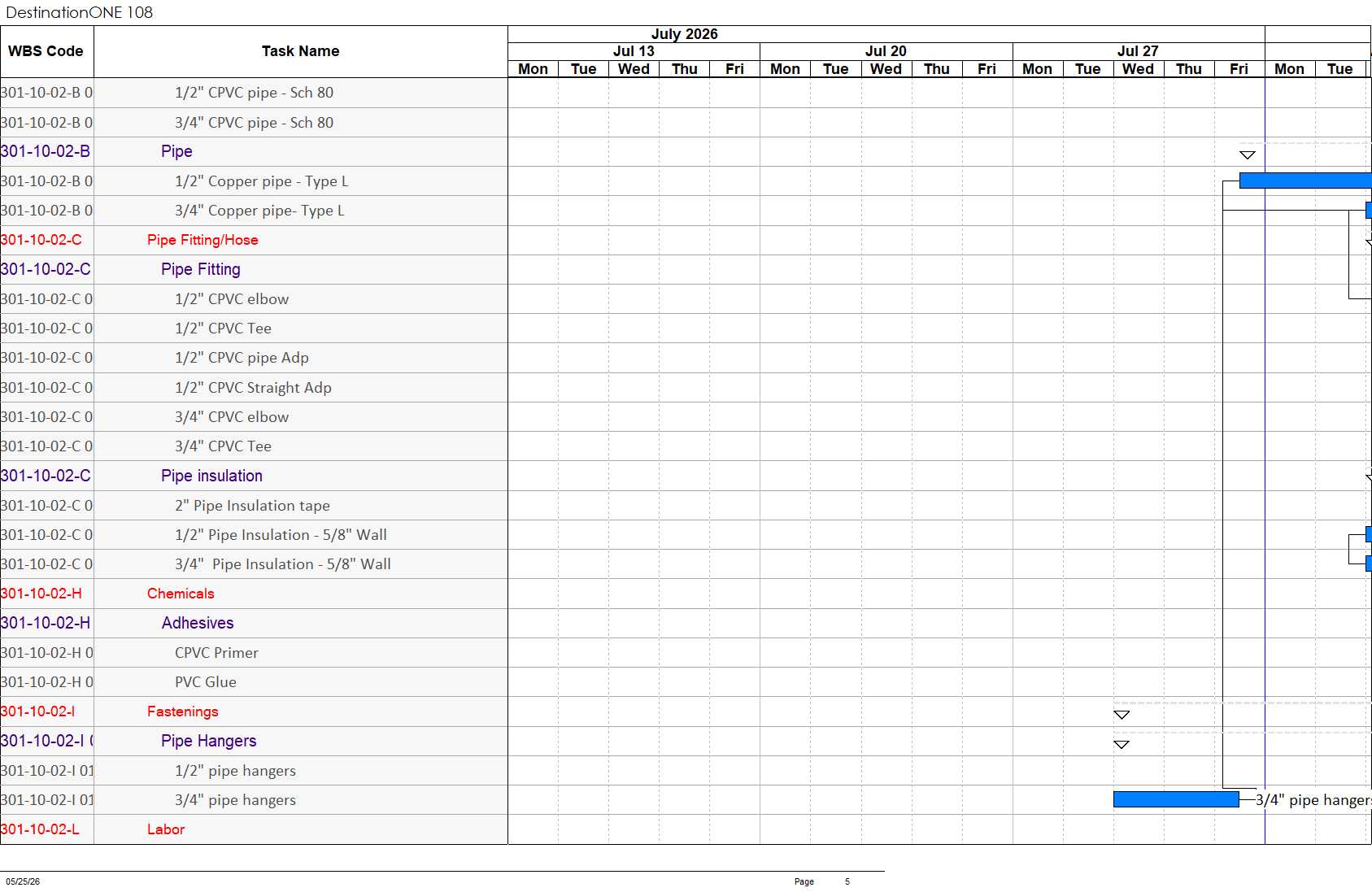Select the 3/4" CPVC pipe - Sch 80 task
Screen dimensions: 1372x892
(254, 123)
